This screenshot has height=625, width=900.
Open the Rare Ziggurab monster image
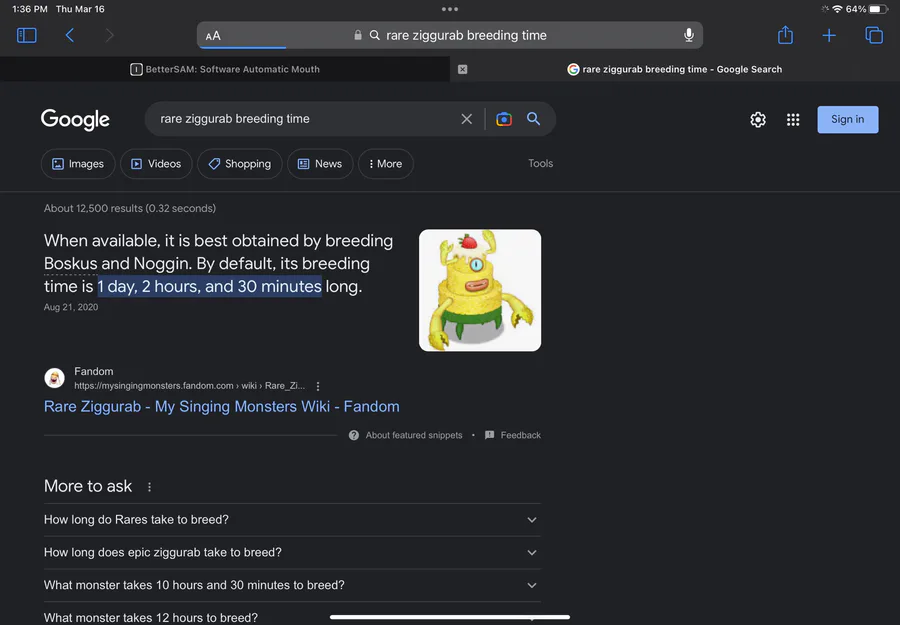(480, 290)
